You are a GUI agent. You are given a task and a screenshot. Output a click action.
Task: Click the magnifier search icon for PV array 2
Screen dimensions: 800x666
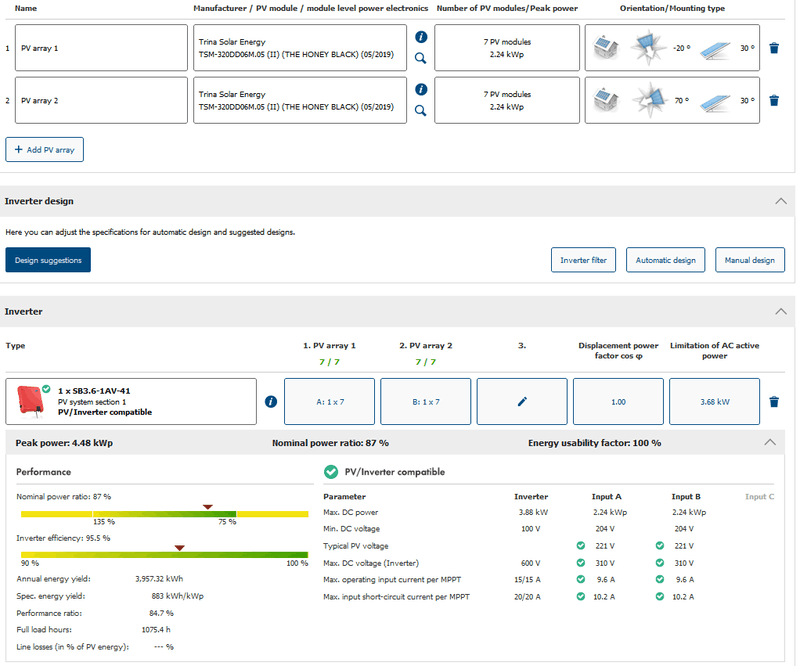421,110
